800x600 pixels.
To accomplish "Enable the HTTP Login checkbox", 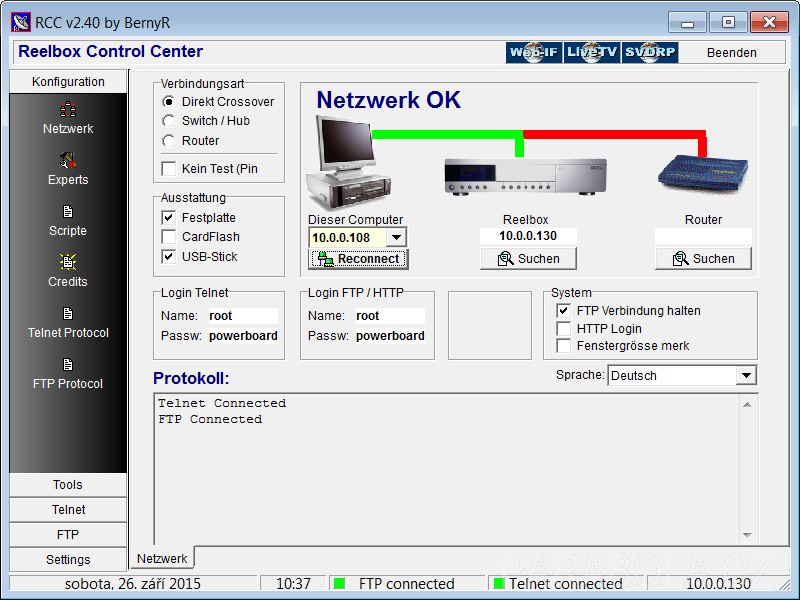I will [563, 328].
